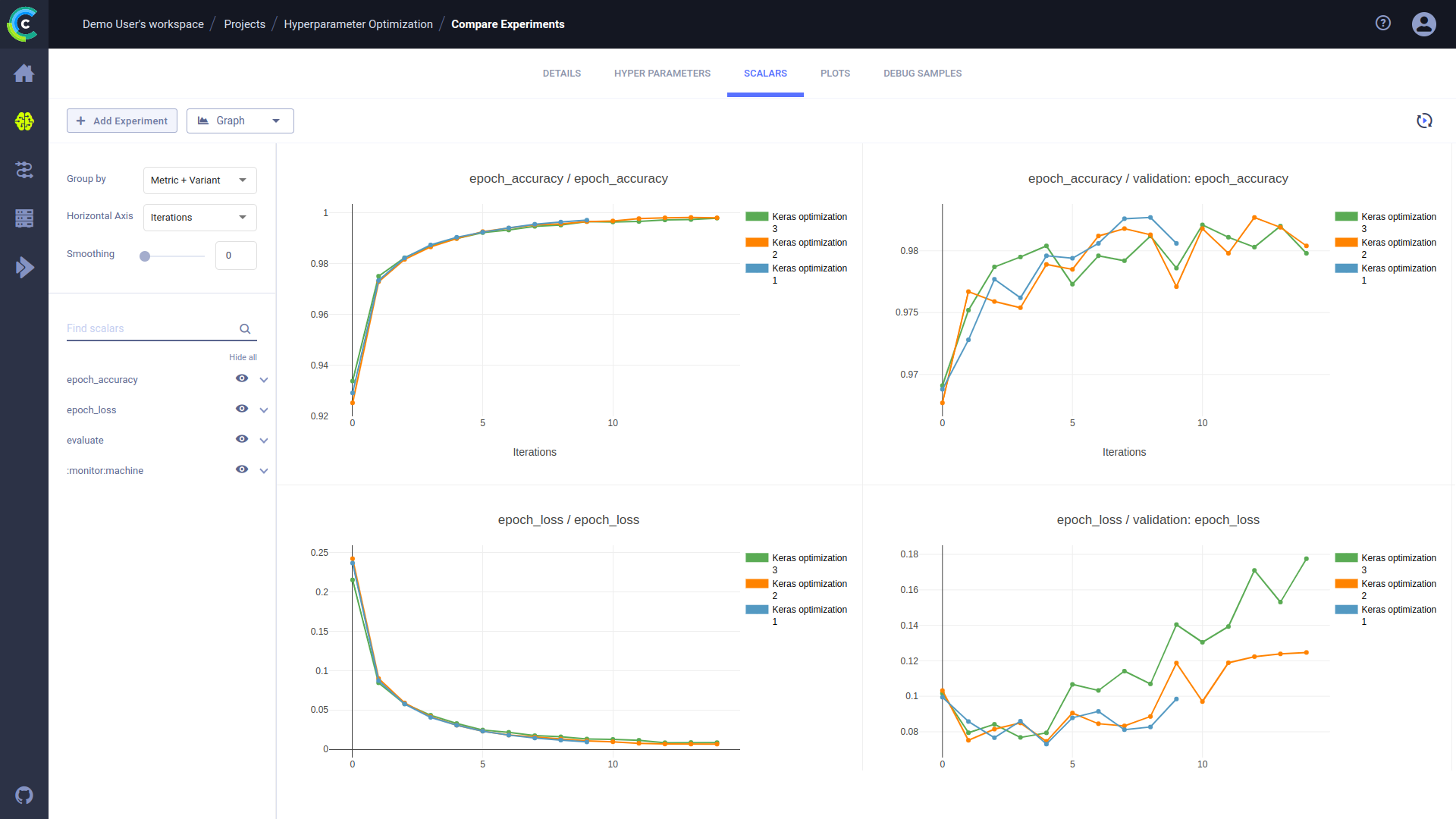The height and width of the screenshot is (819, 1456).
Task: Toggle Keras optimization 2 legend in epoch_loss chart
Action: point(796,589)
